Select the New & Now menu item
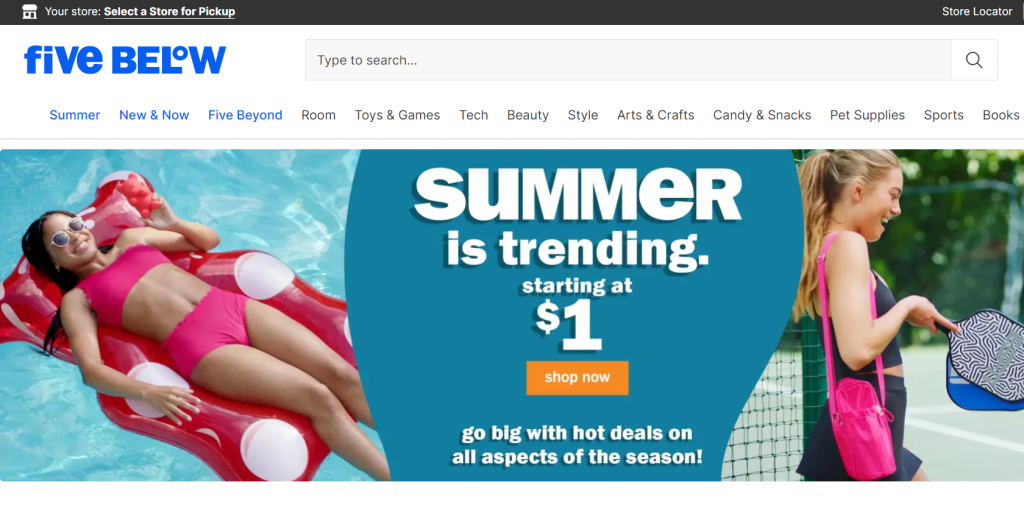The height and width of the screenshot is (507, 1024). (x=154, y=115)
